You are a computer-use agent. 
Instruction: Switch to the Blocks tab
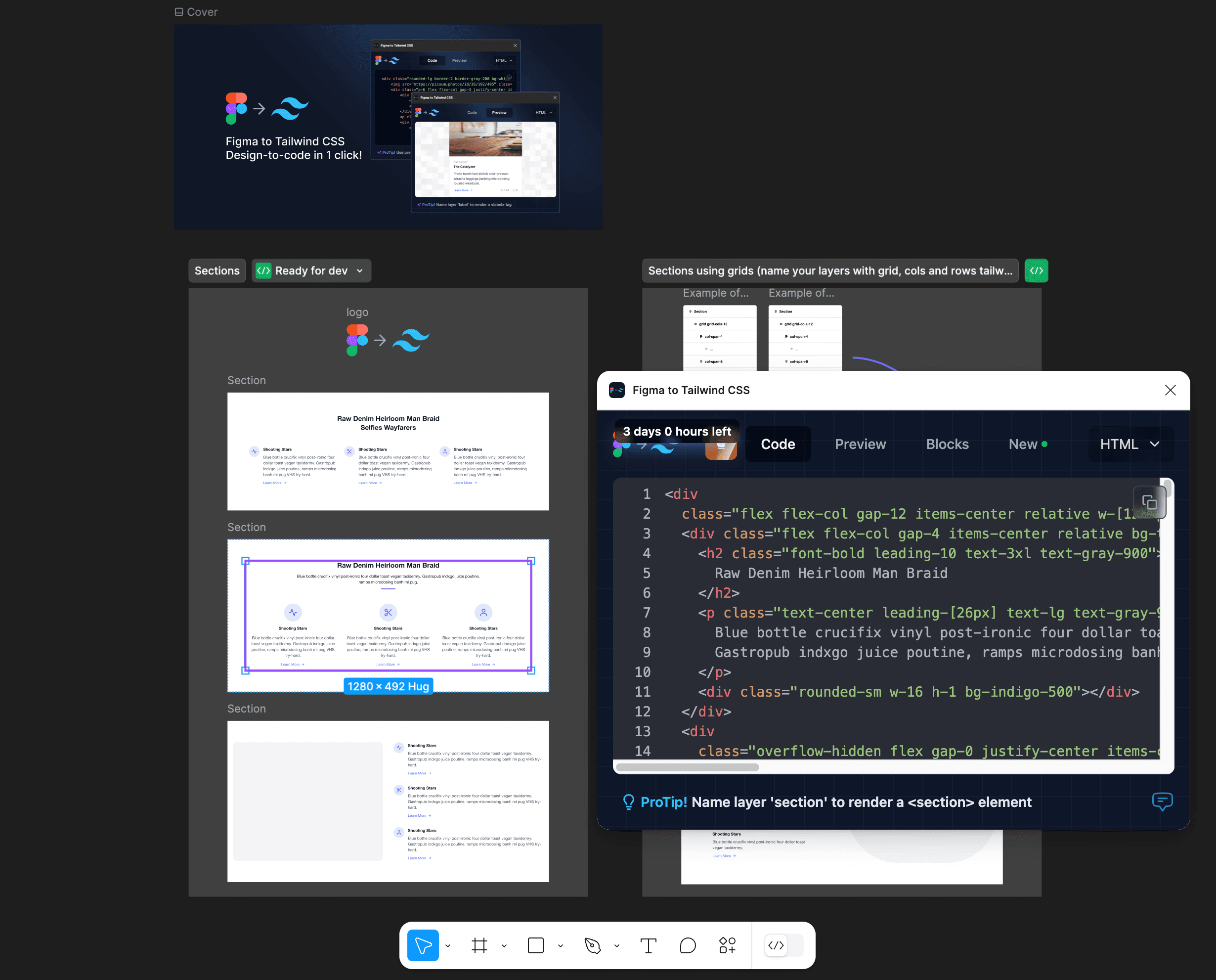point(947,445)
